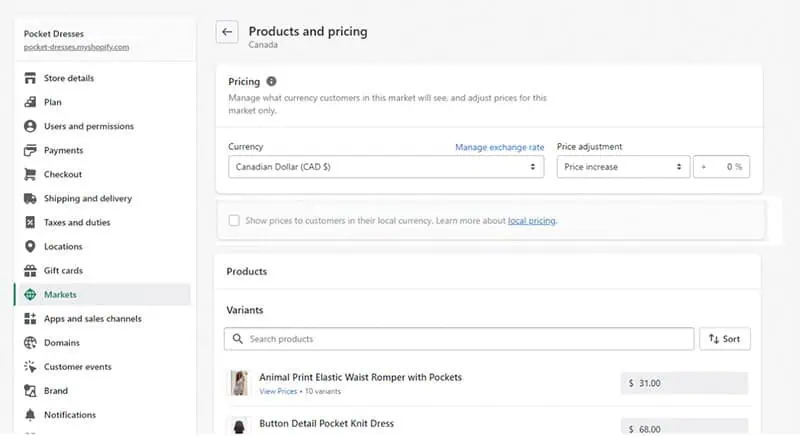Click the Sort button
800x436 pixels.
(724, 339)
